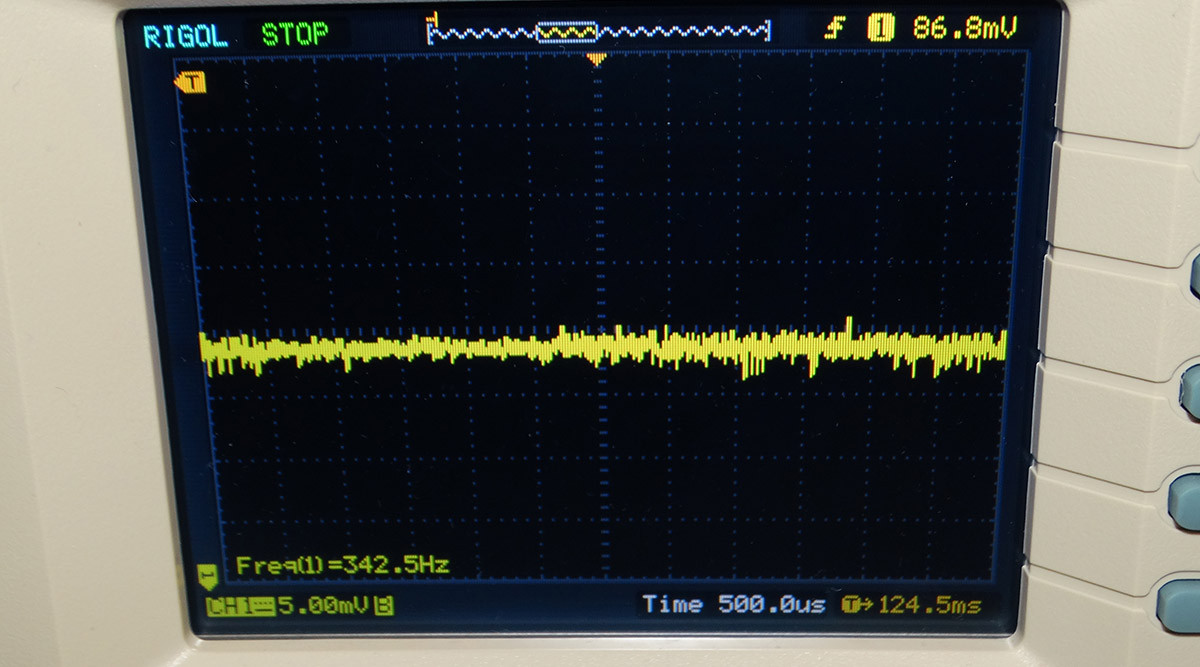Viewport: 1200px width, 667px height.
Task: Click the rising edge trigger icon
Action: click(835, 28)
